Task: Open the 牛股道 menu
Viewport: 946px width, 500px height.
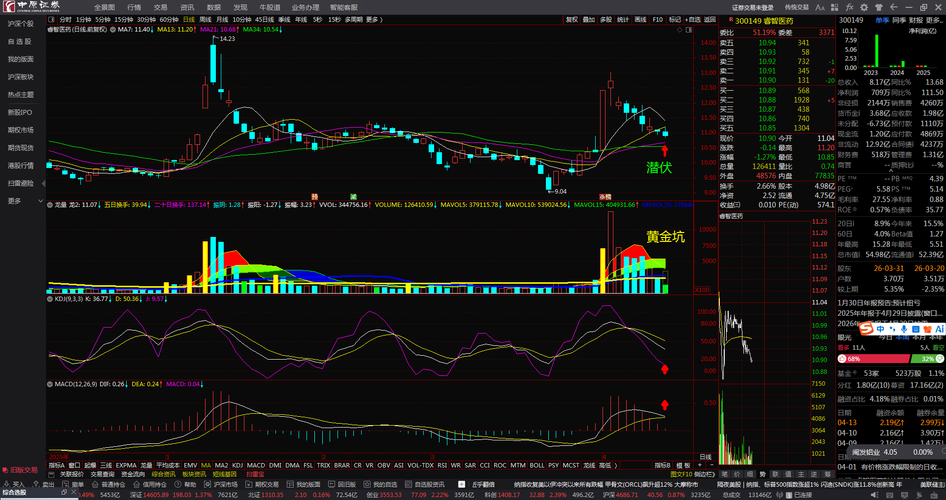Action: tap(270, 7)
